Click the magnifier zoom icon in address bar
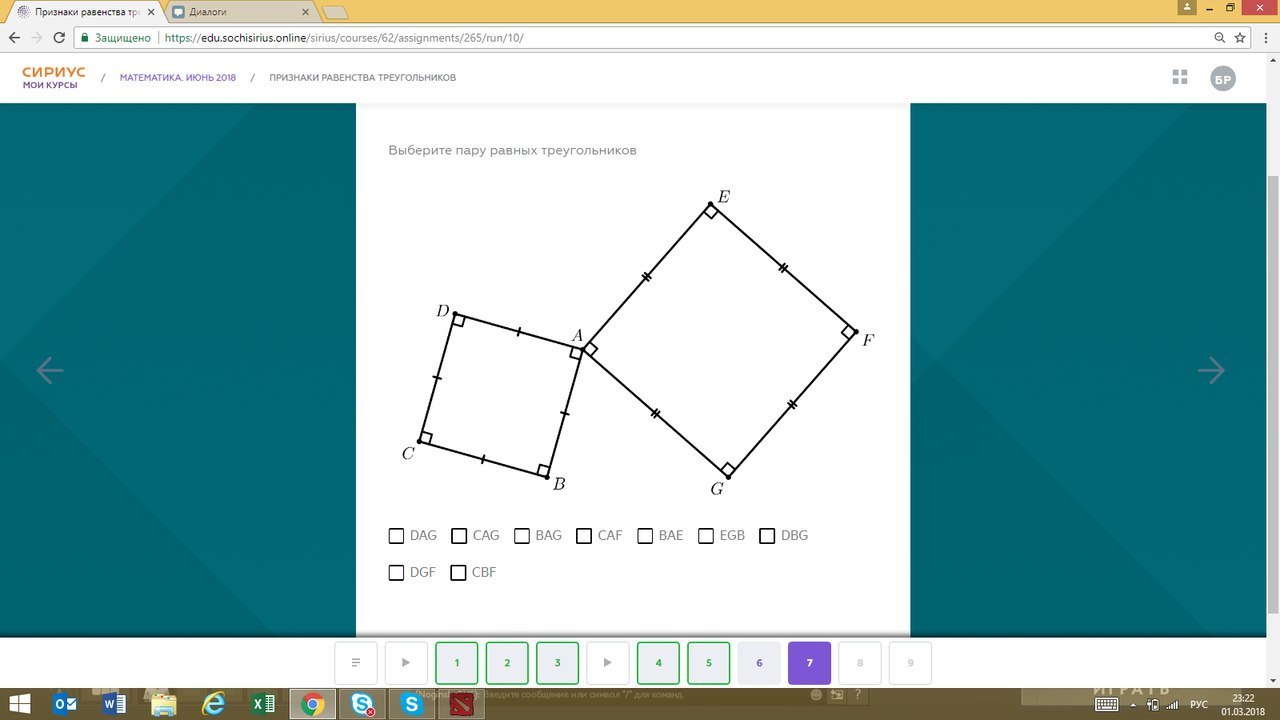 [x=1219, y=38]
